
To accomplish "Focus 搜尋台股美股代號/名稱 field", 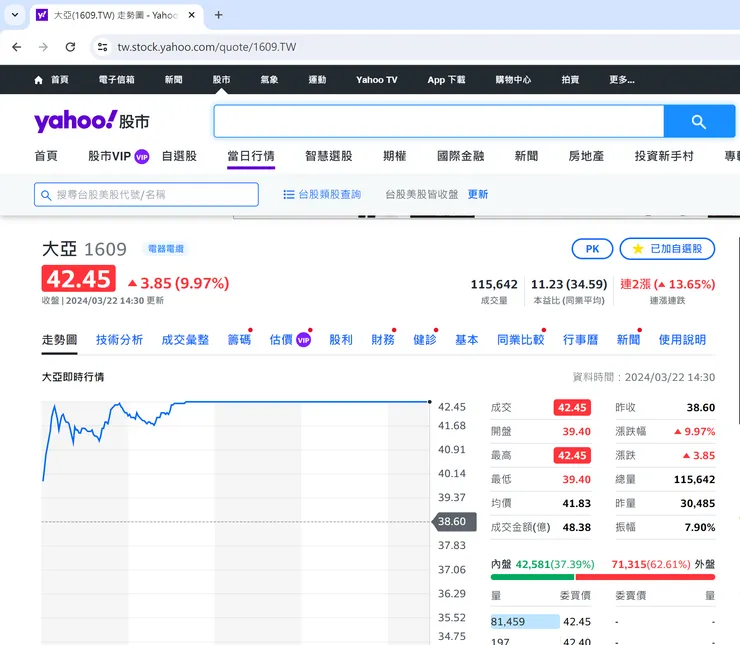I will [x=146, y=194].
